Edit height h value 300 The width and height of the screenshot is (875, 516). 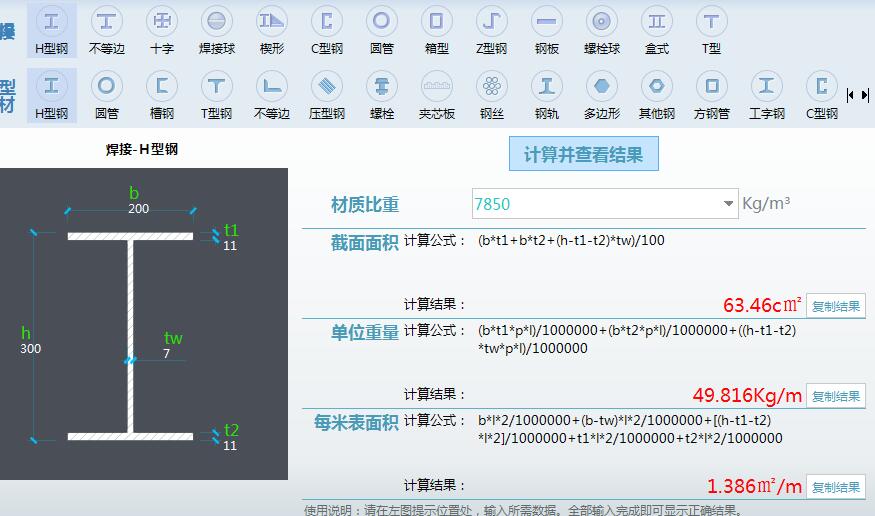click(x=31, y=349)
